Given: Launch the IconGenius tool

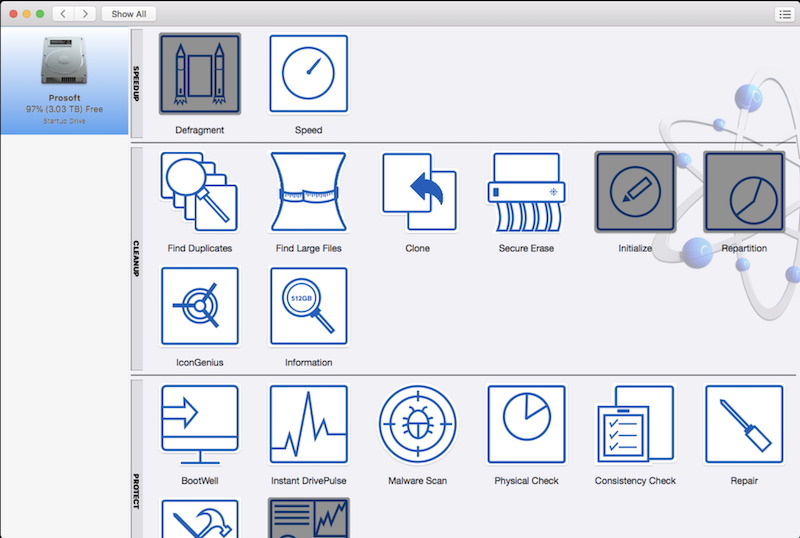Looking at the screenshot, I should click(x=200, y=306).
